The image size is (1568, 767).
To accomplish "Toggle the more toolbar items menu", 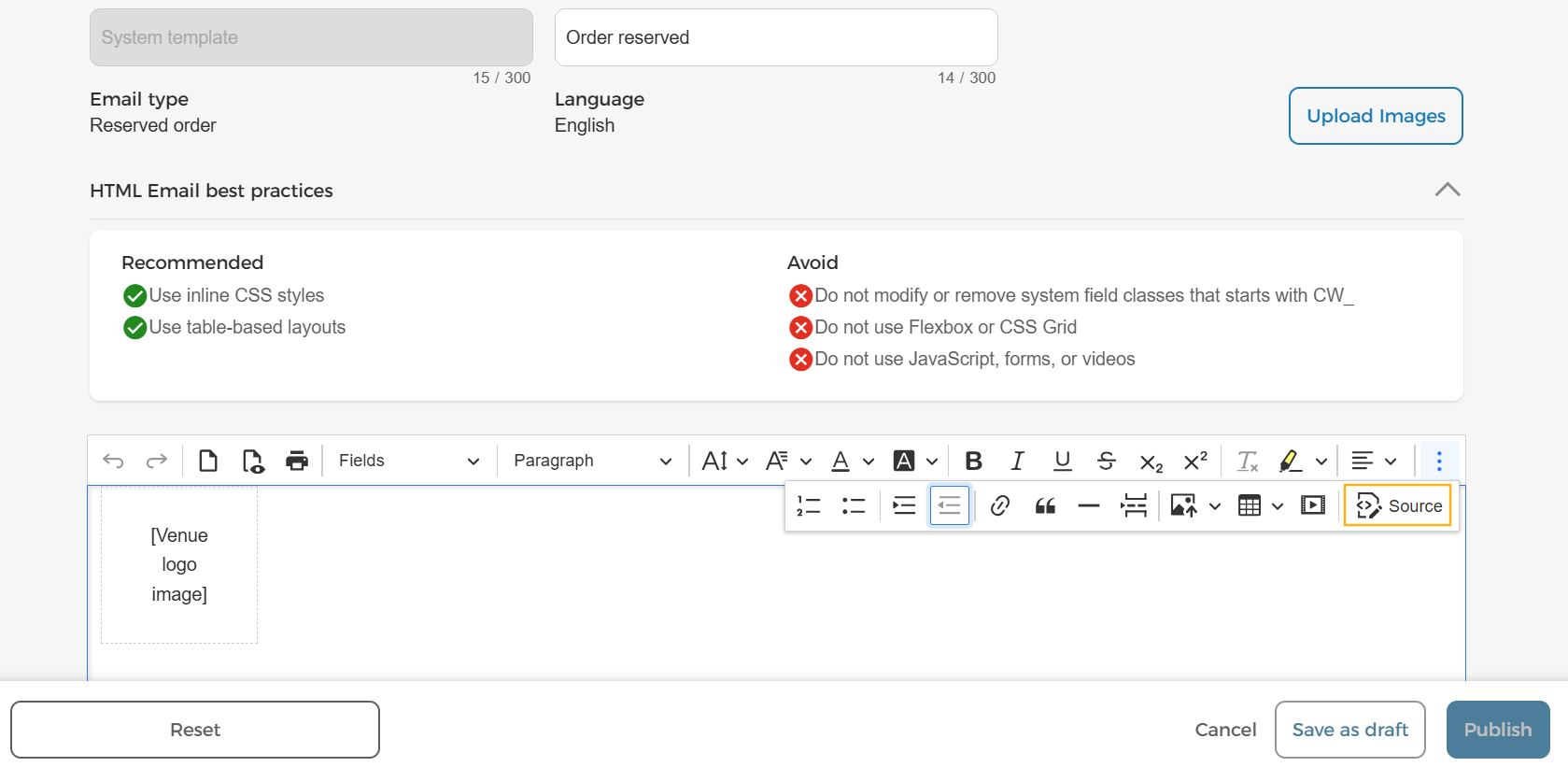I will [1439, 461].
